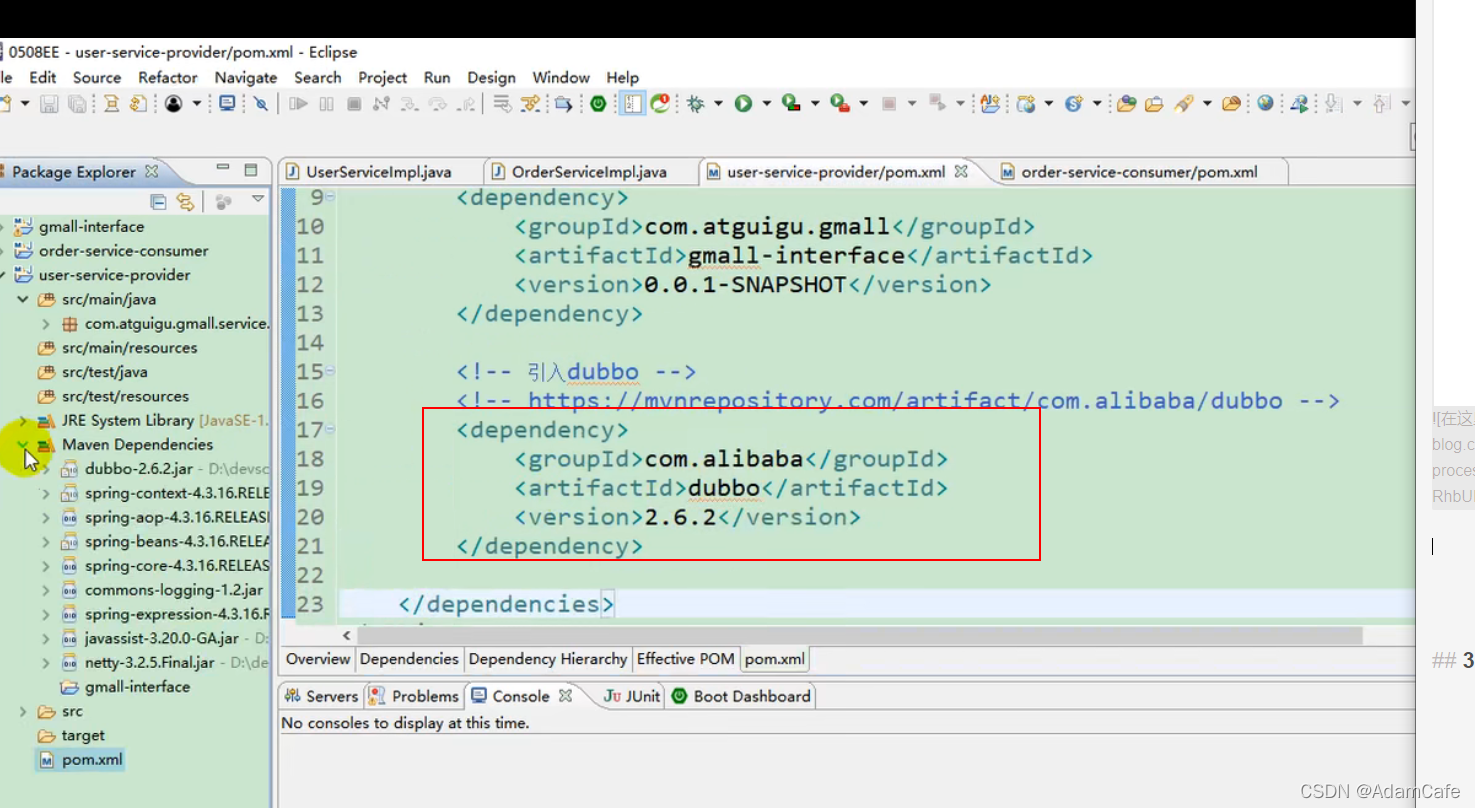Viewport: 1475px width, 808px height.
Task: Click Collapse All in Package Explorer
Action: pyautogui.click(x=158, y=201)
